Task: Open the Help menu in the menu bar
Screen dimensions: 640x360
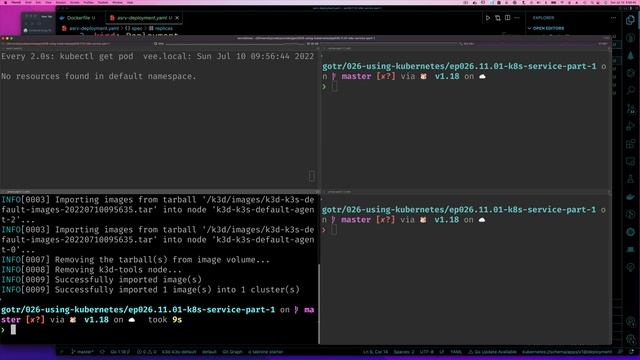Action: [x=129, y=2]
